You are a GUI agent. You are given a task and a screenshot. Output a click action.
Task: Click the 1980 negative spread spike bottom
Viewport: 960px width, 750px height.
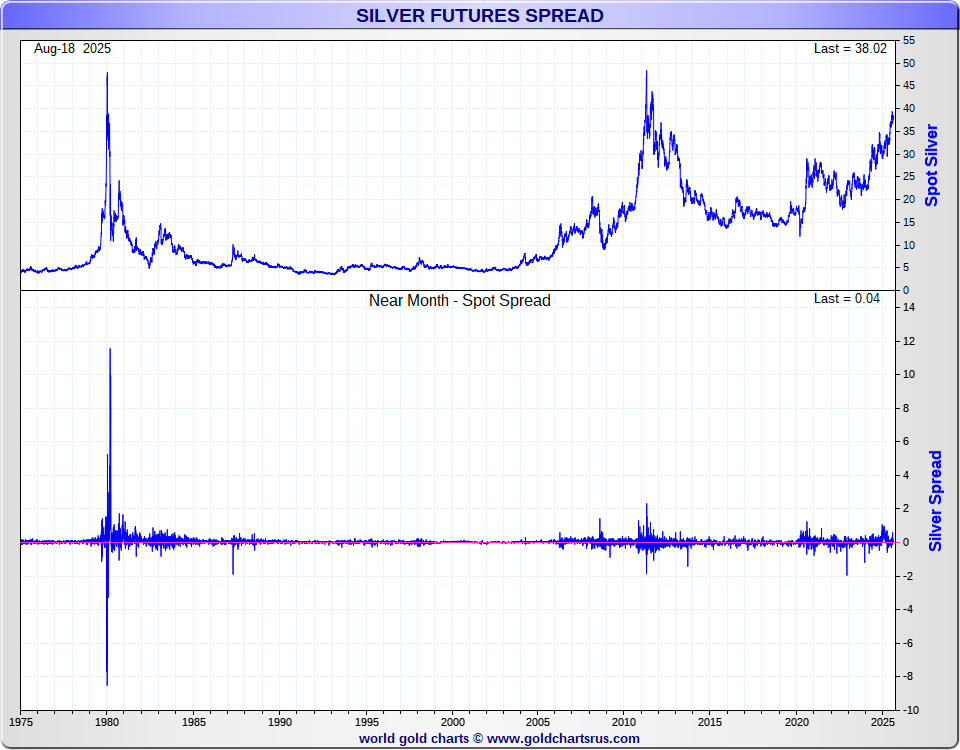(107, 683)
